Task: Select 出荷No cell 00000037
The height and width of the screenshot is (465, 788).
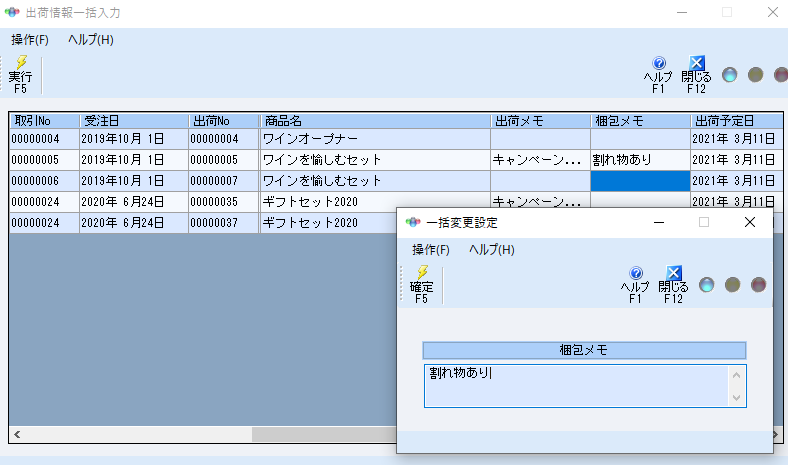Action: coord(224,223)
